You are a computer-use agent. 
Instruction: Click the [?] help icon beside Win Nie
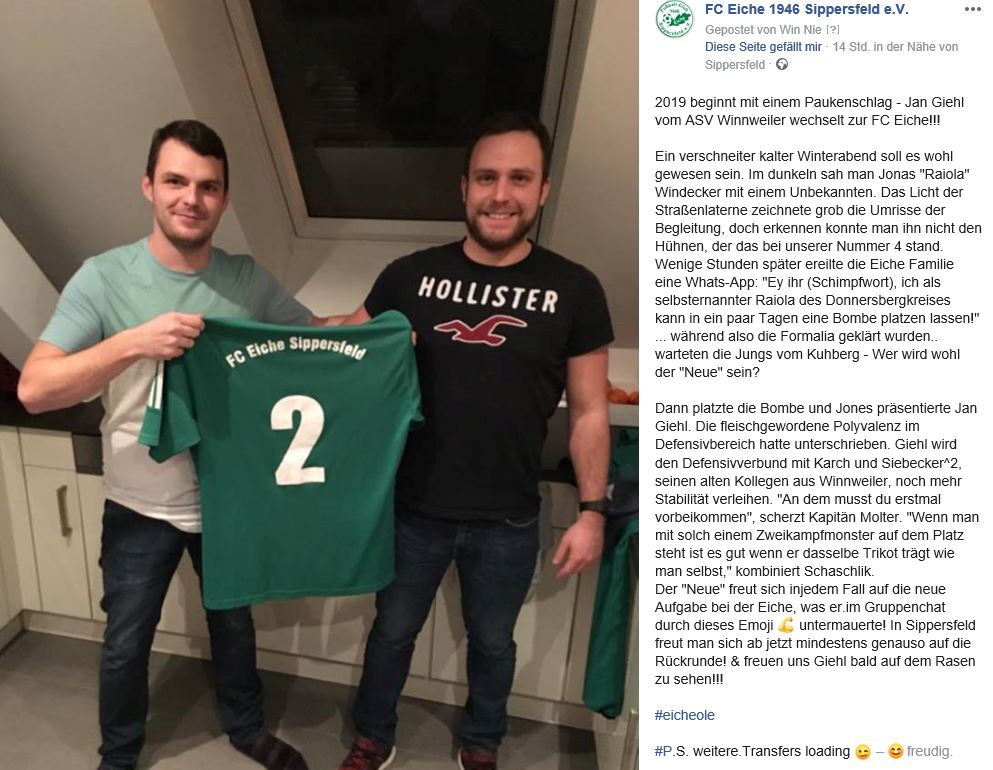pyautogui.click(x=833, y=29)
